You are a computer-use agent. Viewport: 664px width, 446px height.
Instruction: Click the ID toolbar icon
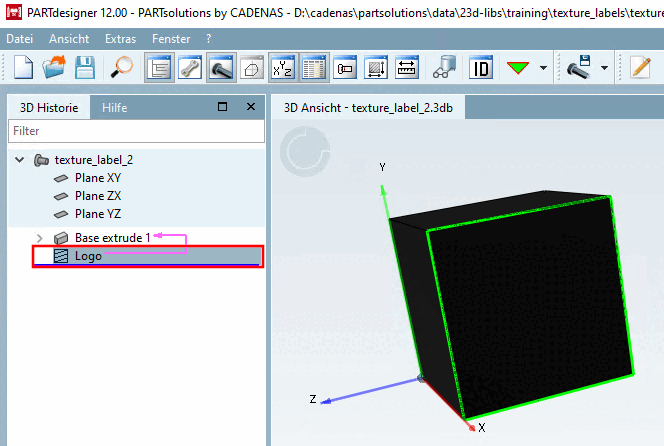tap(481, 67)
